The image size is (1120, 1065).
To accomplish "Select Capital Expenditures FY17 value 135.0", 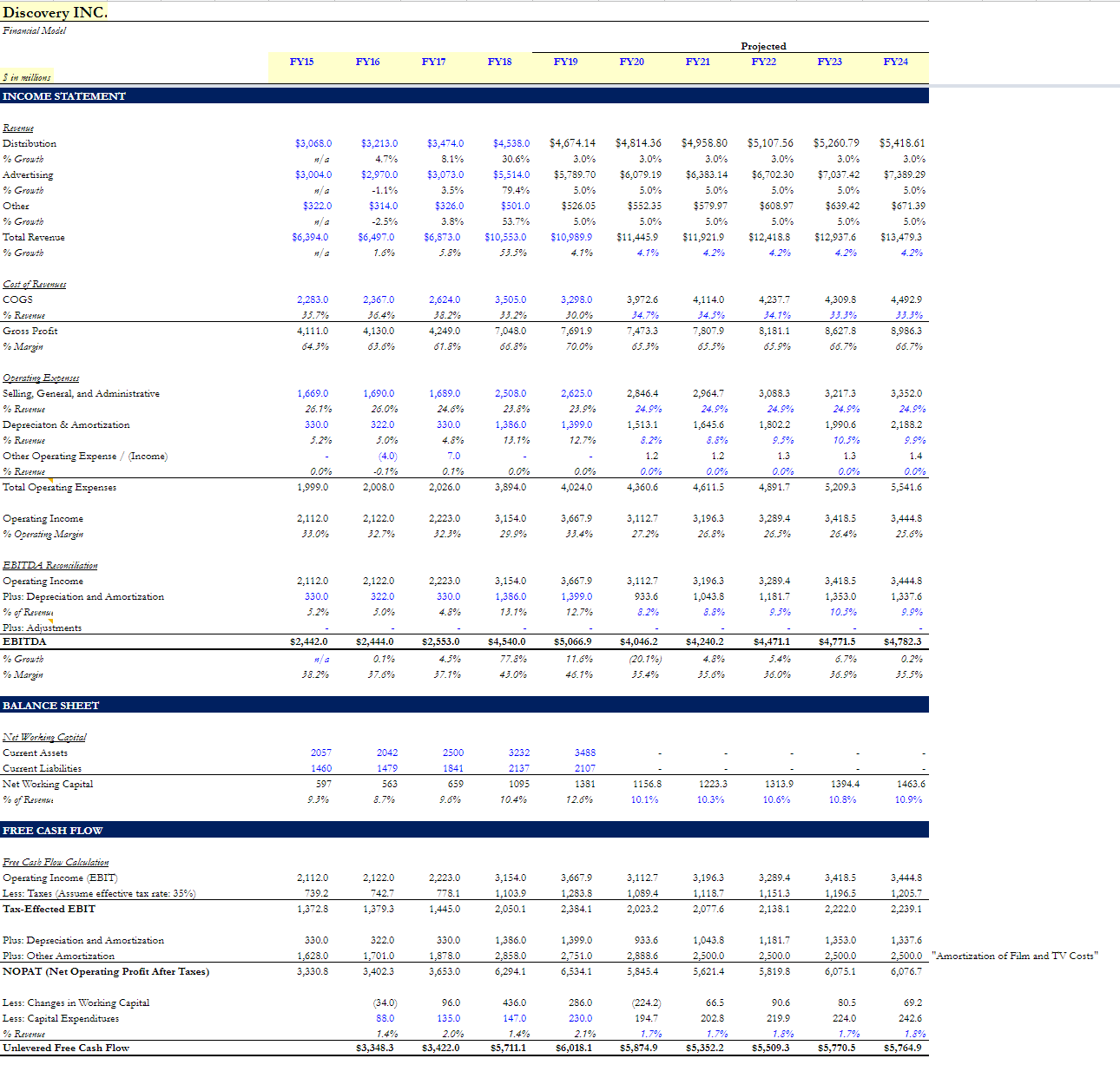I will (449, 1018).
